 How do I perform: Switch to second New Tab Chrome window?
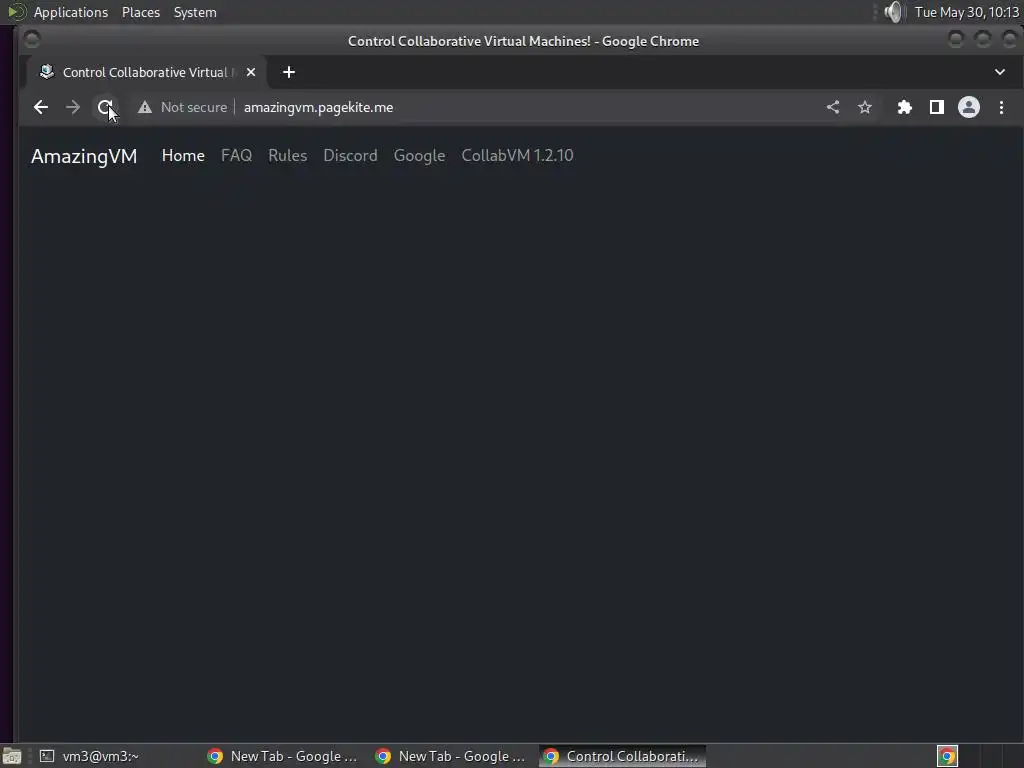coord(450,756)
